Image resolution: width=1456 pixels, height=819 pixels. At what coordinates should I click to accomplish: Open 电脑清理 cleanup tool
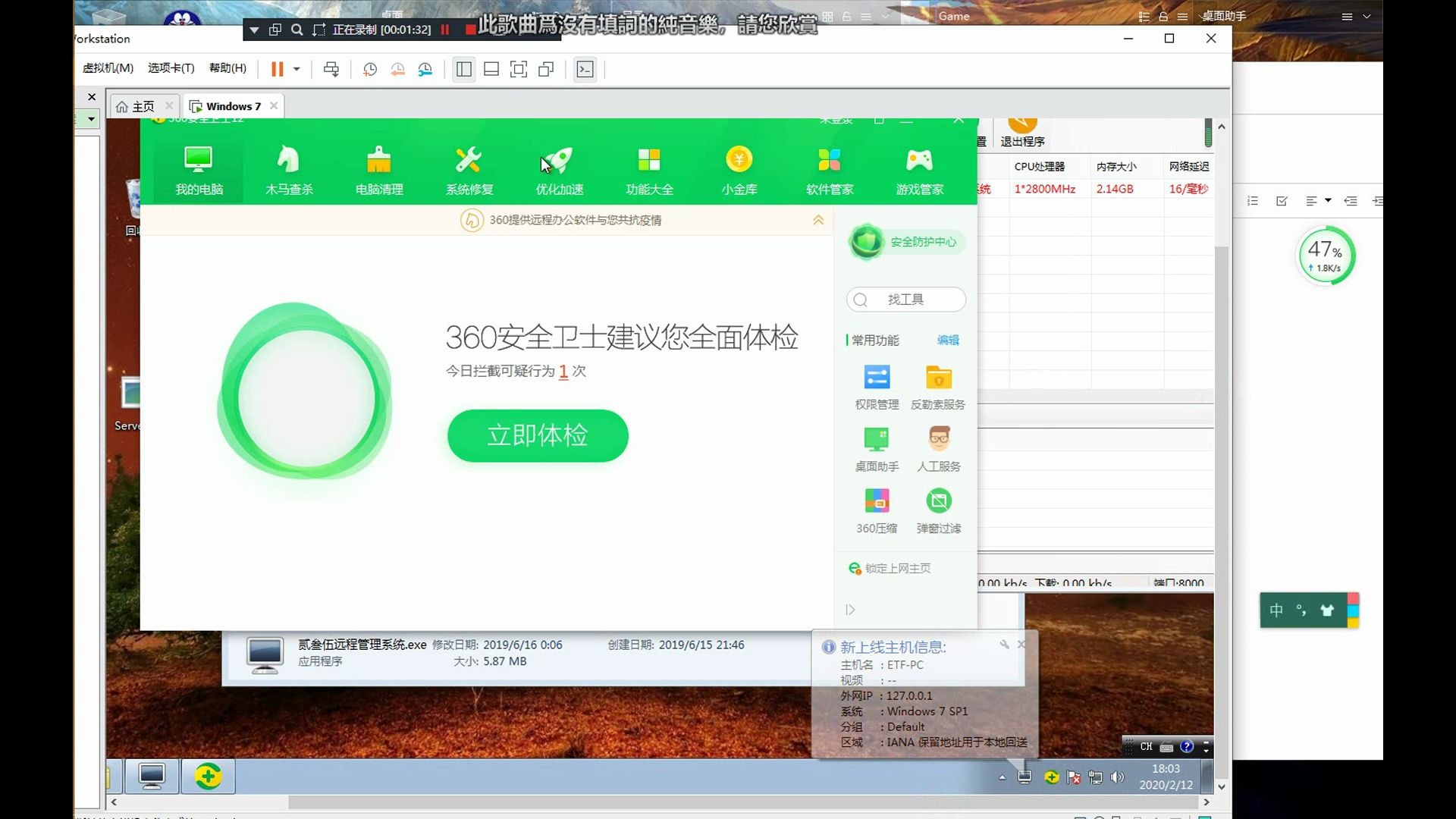[x=379, y=171]
